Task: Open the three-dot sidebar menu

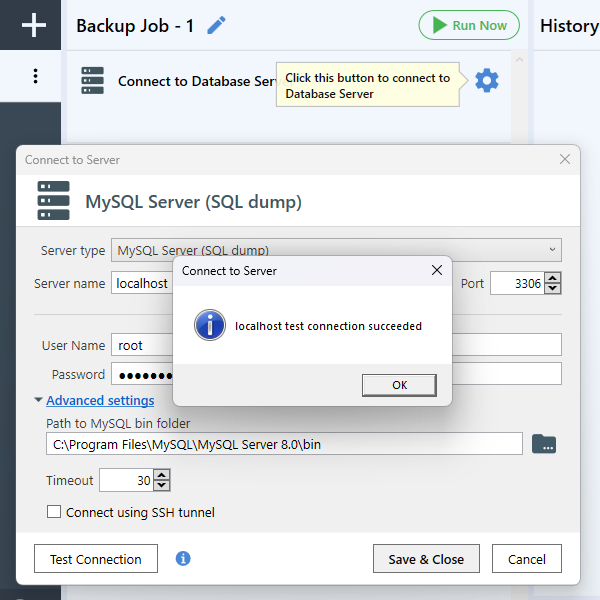Action: click(x=35, y=76)
